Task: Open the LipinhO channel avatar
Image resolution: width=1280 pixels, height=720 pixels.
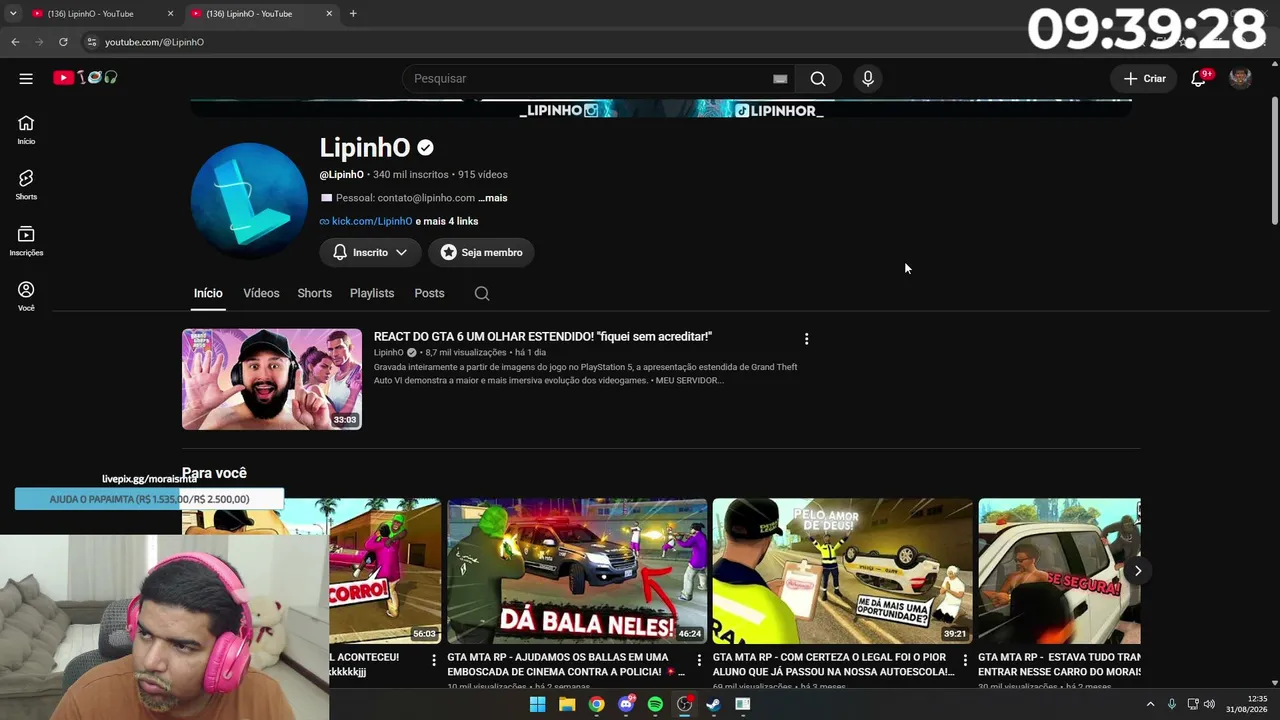Action: click(x=249, y=201)
